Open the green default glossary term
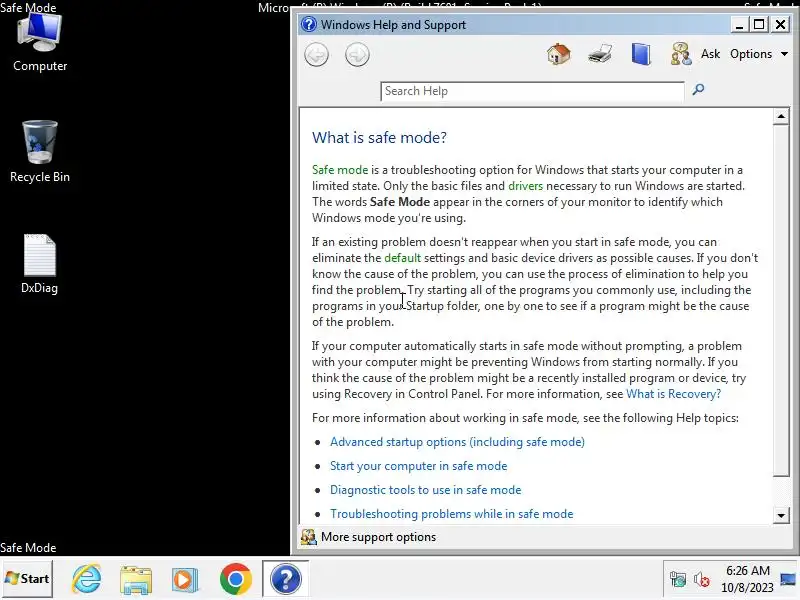 403,258
